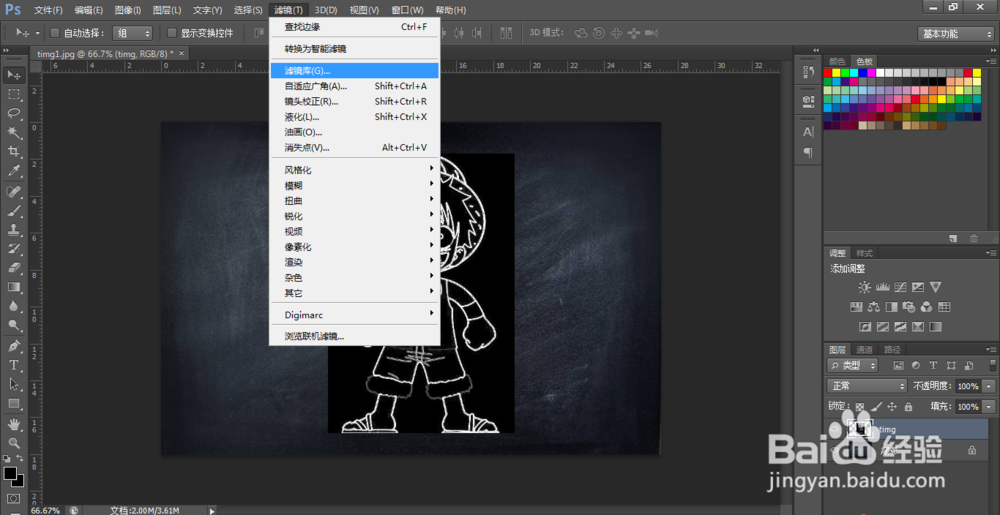Select the Dodge tool

click(14, 325)
